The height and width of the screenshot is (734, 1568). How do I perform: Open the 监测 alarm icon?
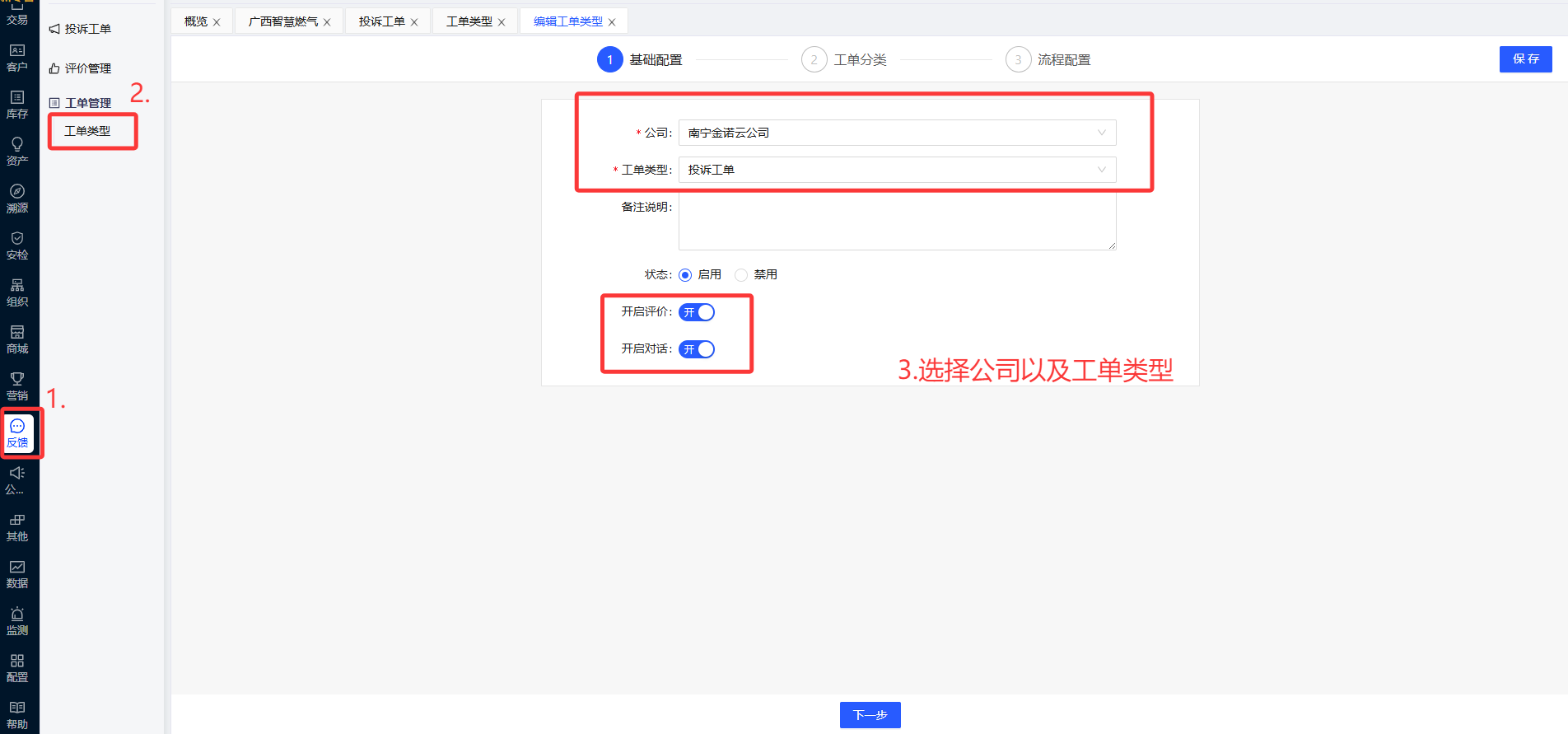click(17, 620)
